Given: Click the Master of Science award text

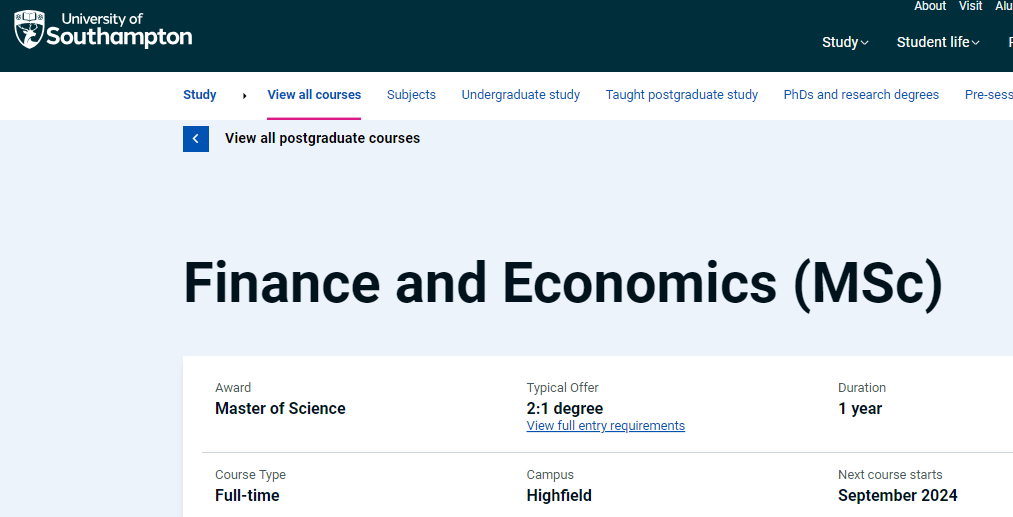Looking at the screenshot, I should click(280, 408).
